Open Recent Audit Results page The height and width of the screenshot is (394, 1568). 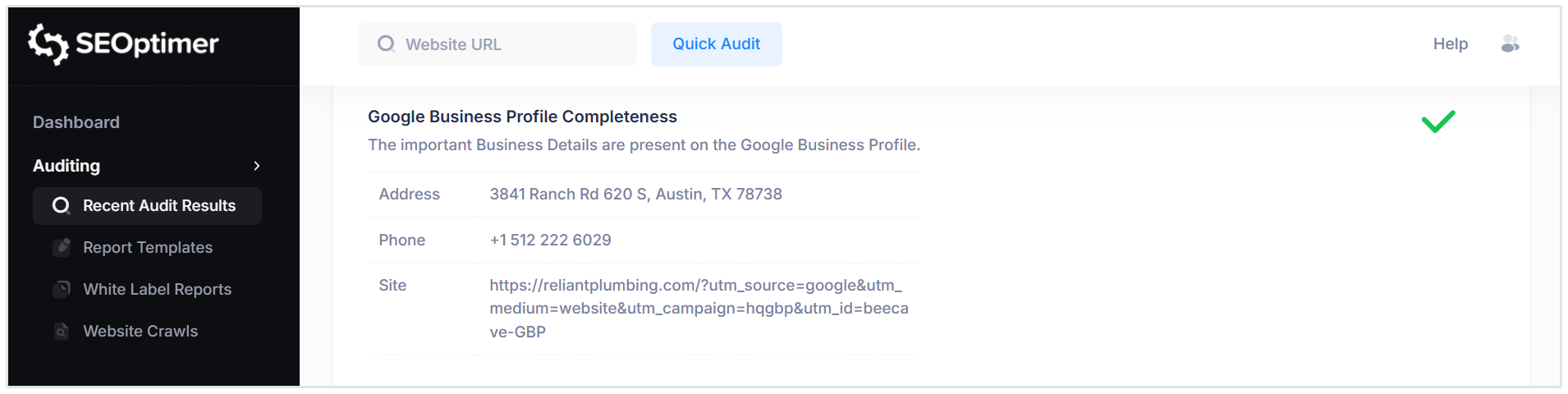[x=159, y=206]
